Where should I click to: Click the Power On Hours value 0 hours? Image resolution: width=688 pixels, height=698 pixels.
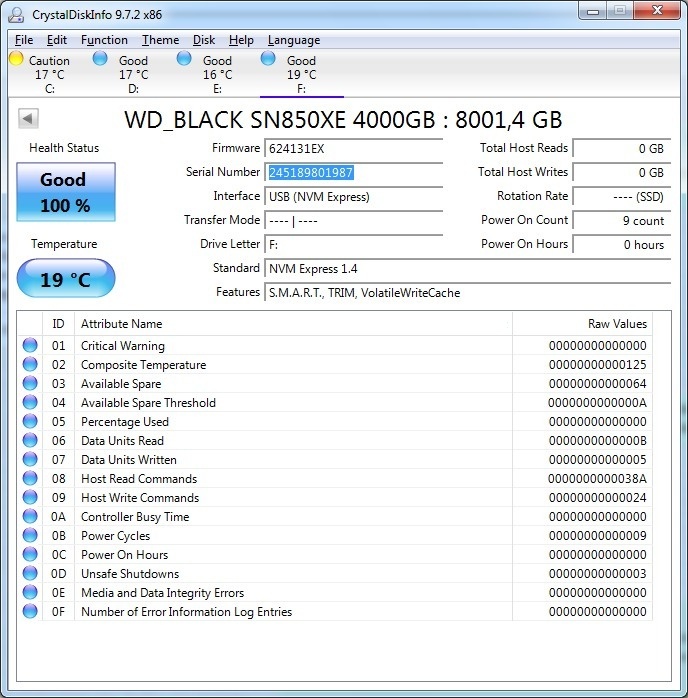click(x=622, y=244)
